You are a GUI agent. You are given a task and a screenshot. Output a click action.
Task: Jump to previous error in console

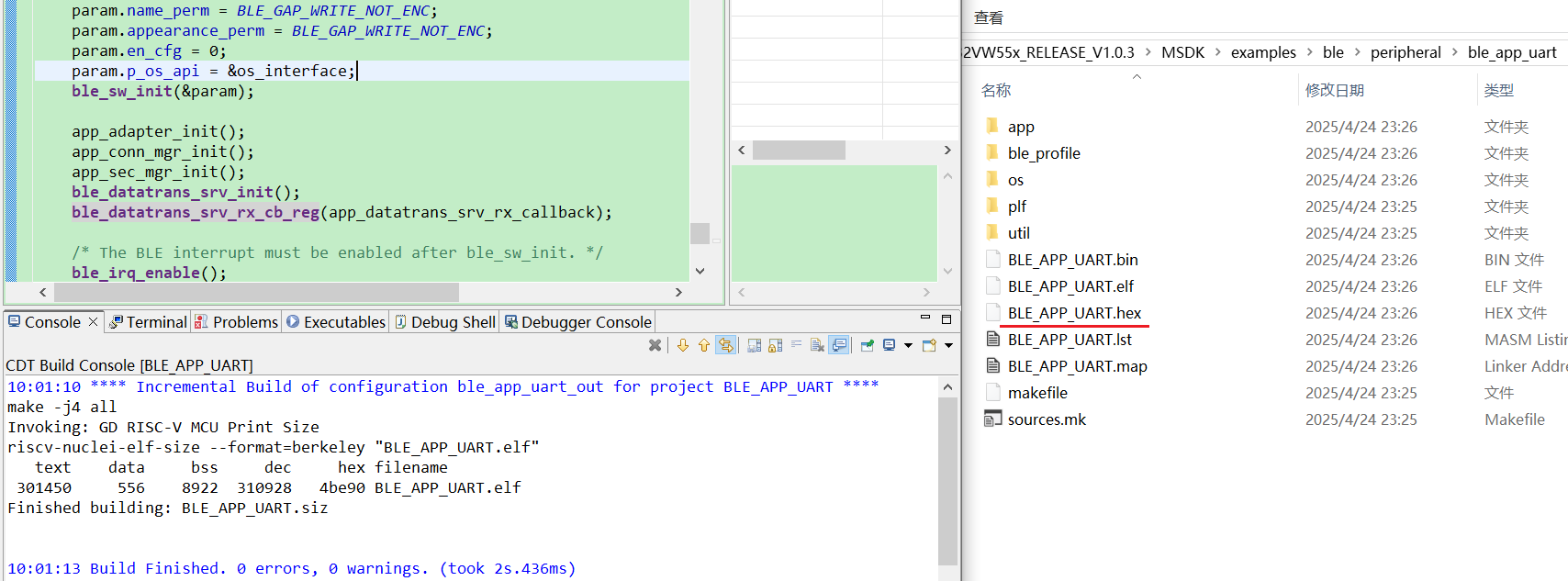tap(704, 345)
